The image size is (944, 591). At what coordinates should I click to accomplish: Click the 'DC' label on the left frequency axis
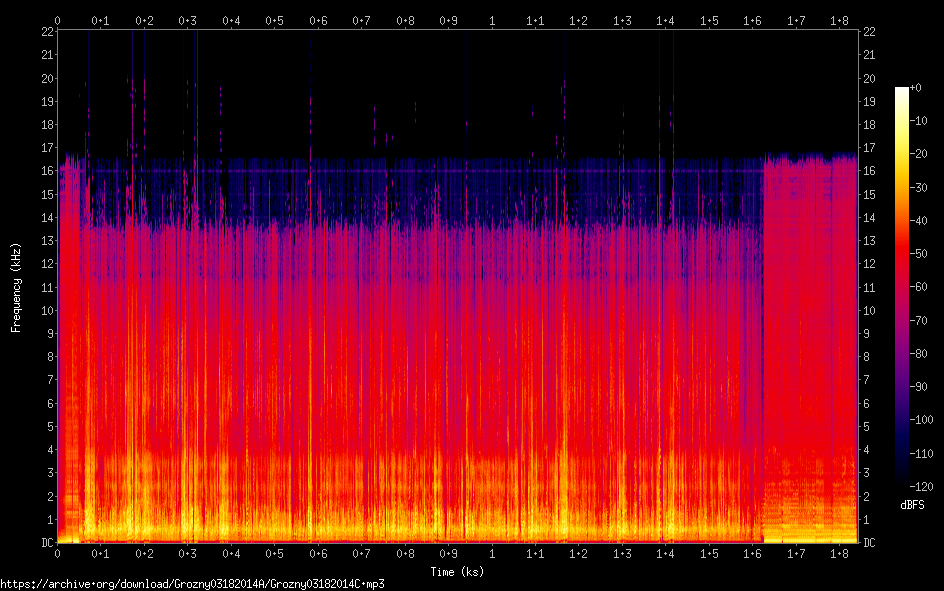pos(48,543)
